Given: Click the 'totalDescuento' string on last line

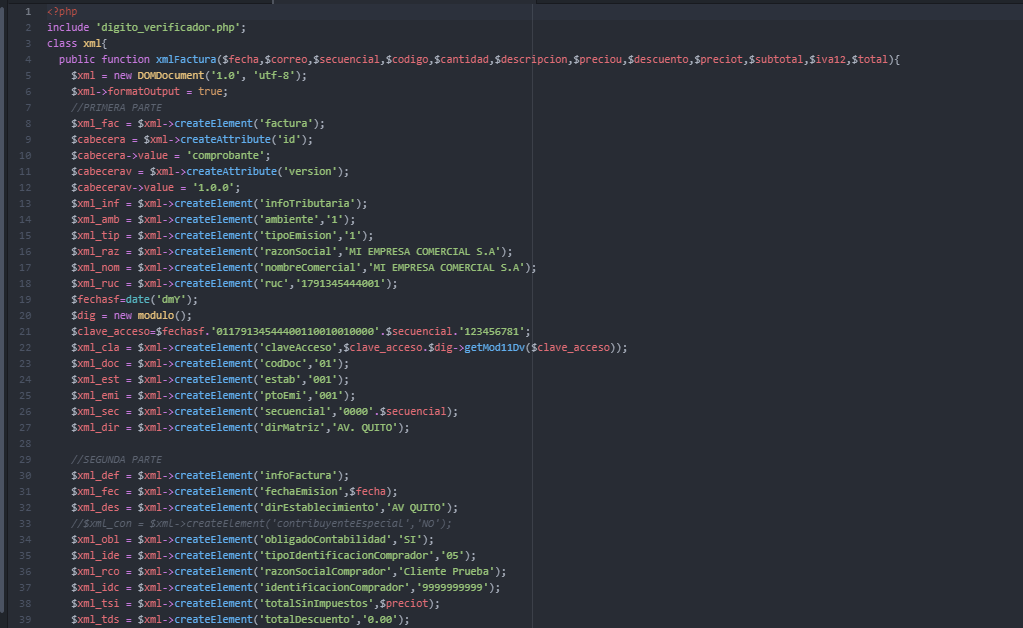Looking at the screenshot, I should 306,619.
